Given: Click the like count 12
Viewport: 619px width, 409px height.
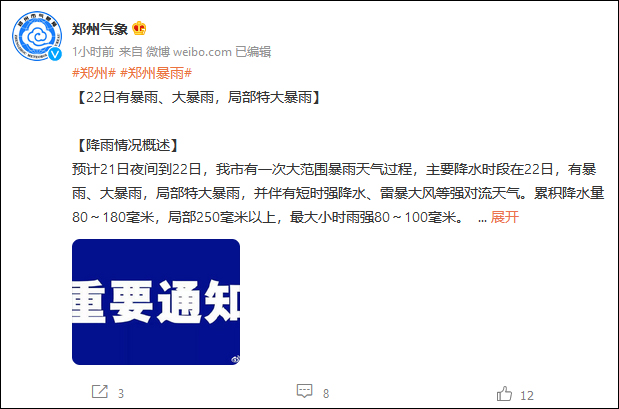Looking at the screenshot, I should tap(527, 395).
